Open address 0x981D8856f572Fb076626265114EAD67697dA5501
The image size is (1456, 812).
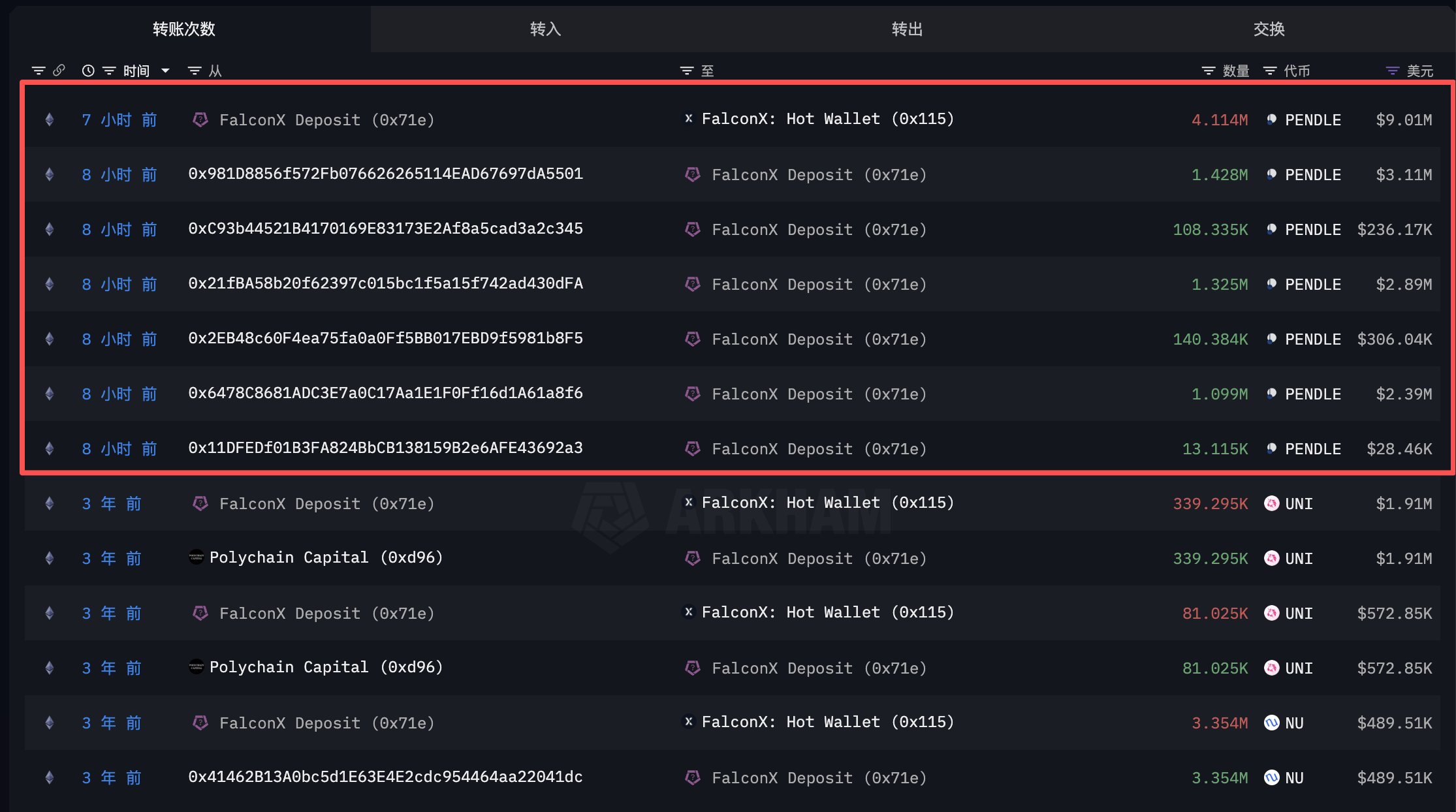click(x=385, y=174)
